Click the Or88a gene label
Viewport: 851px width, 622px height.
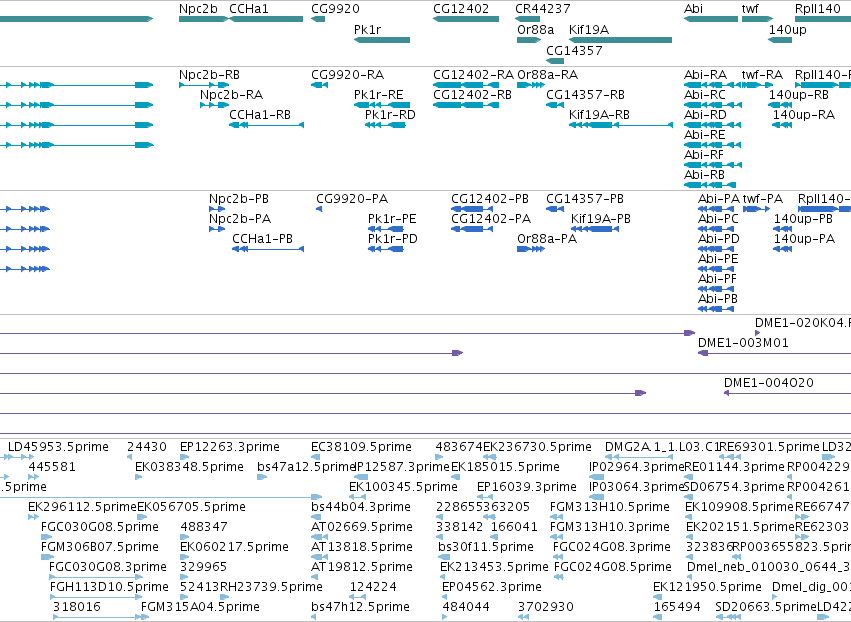click(x=535, y=30)
